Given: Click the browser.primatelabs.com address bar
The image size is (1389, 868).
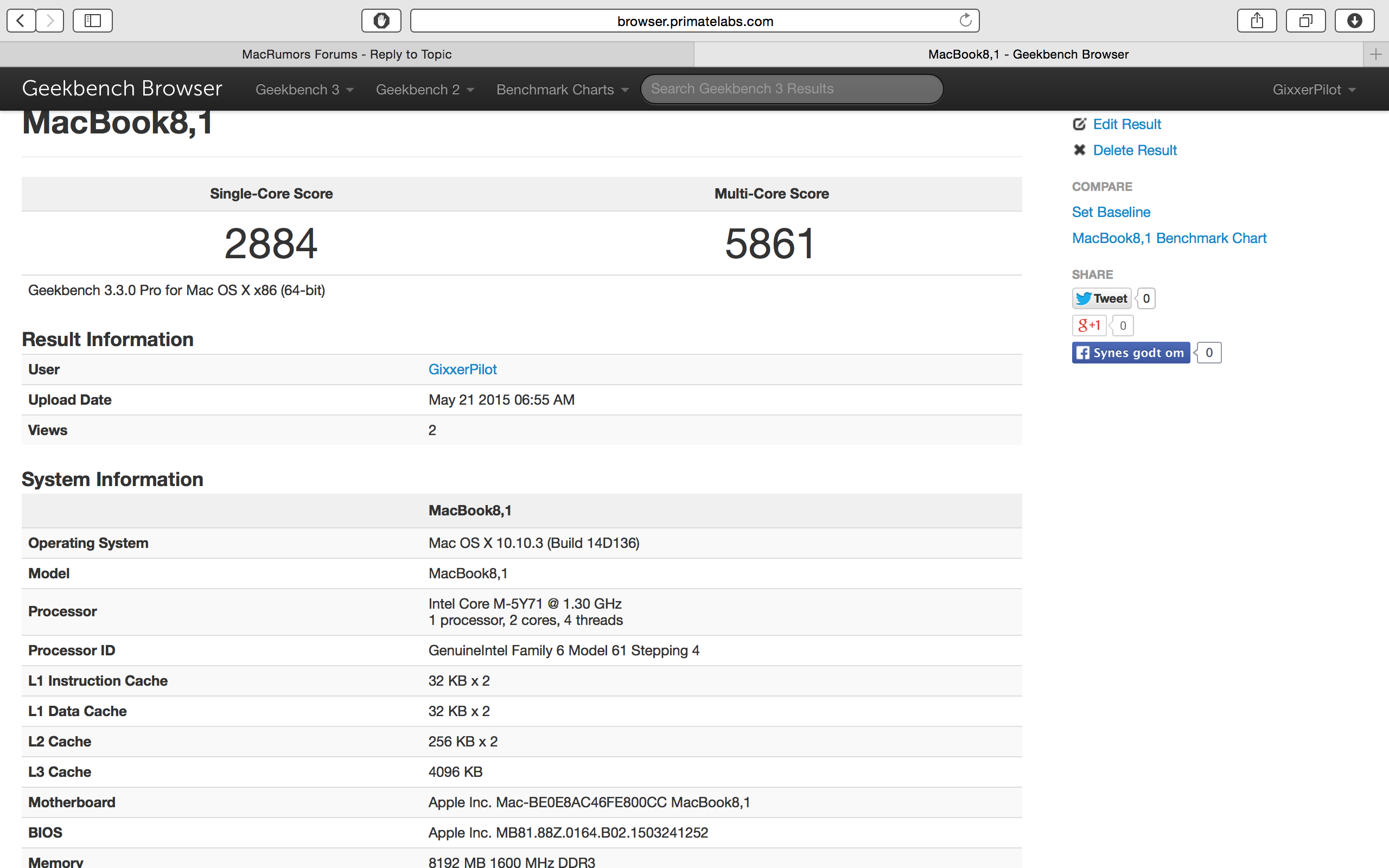Looking at the screenshot, I should tap(694, 21).
